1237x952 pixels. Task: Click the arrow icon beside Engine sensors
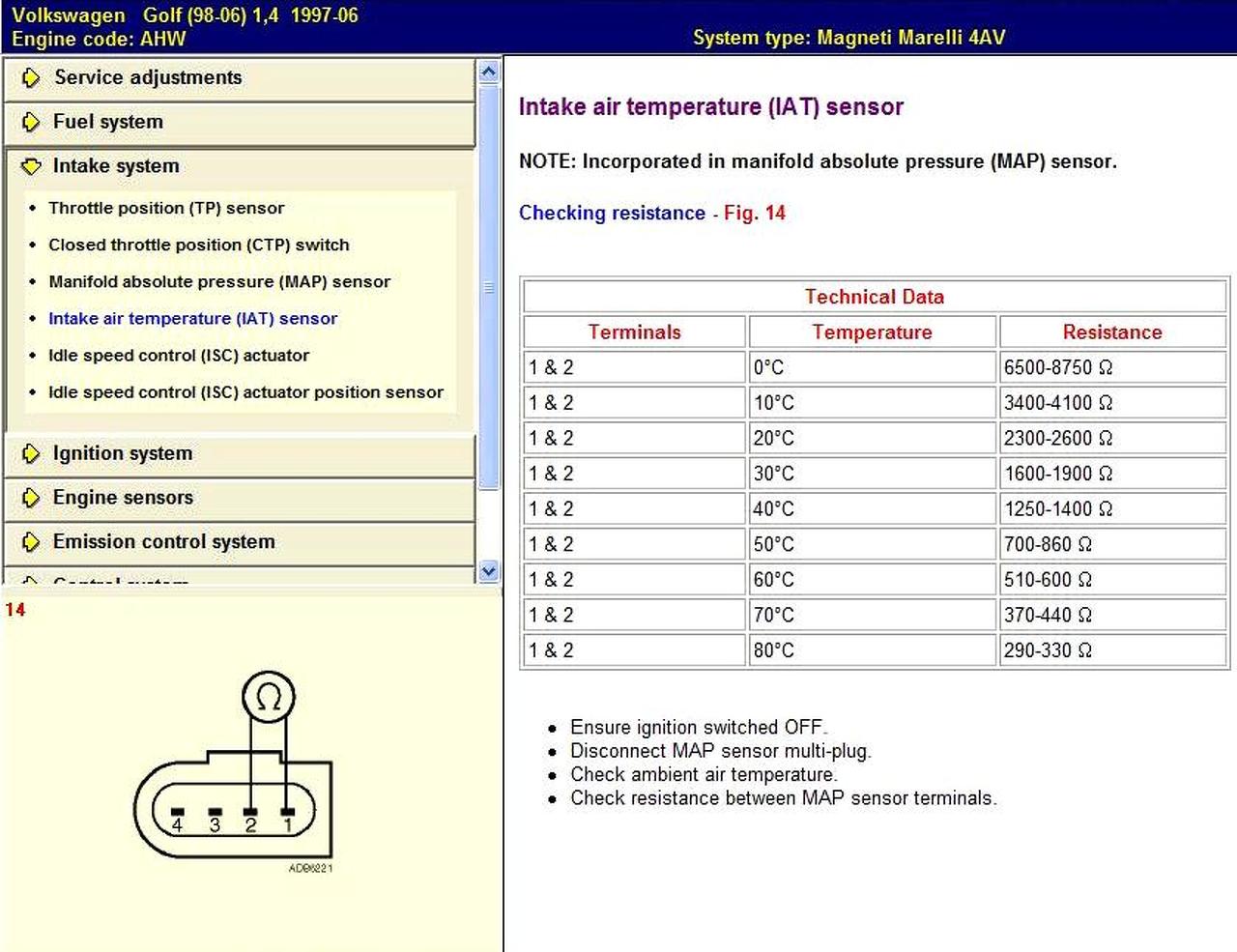(31, 498)
